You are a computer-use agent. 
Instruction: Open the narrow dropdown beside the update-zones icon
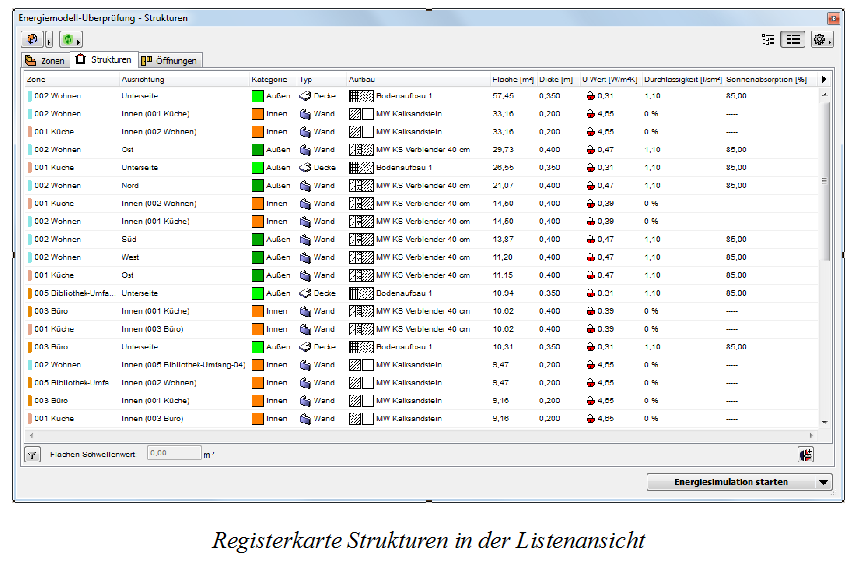click(x=48, y=39)
